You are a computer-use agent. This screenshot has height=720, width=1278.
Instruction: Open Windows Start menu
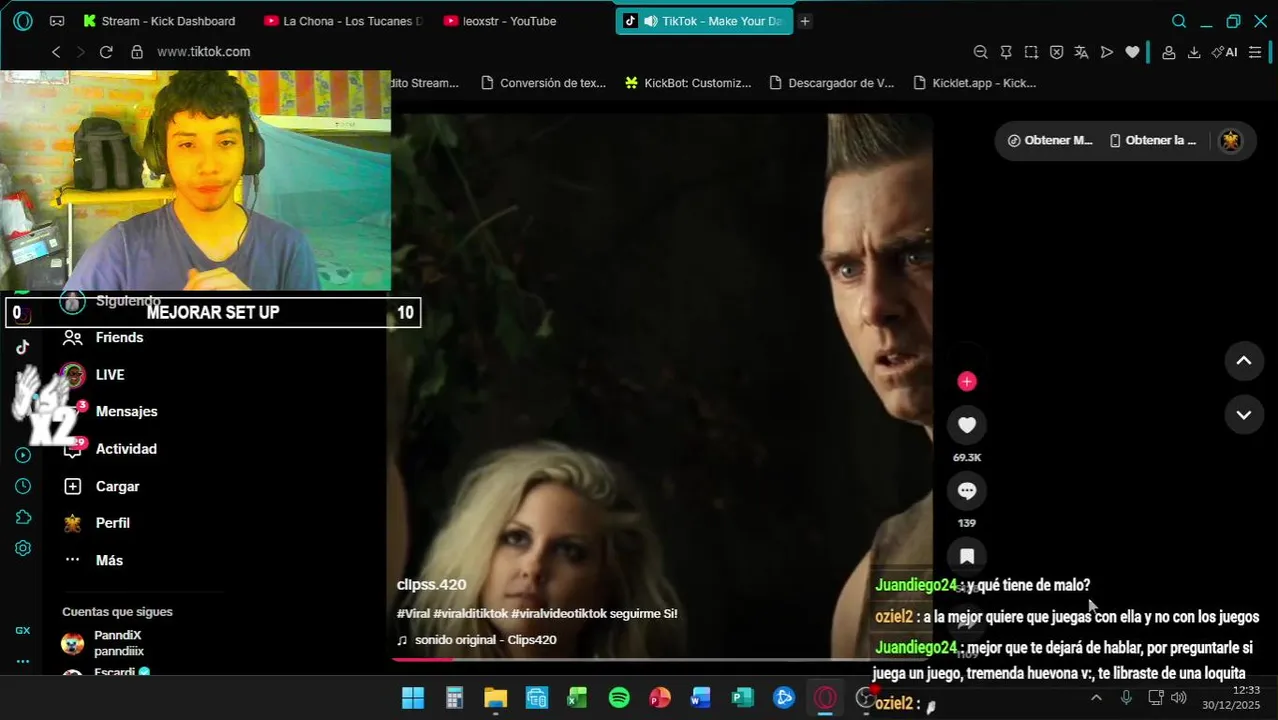click(x=413, y=698)
